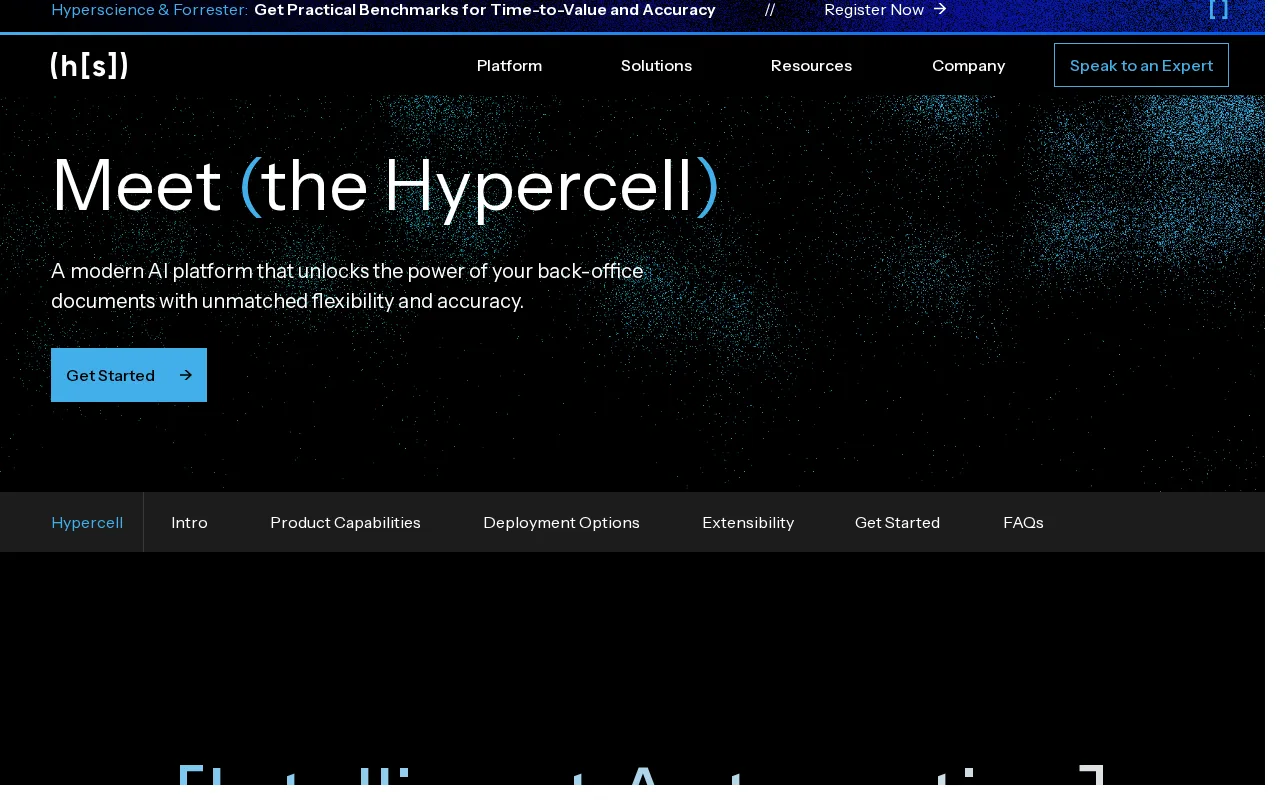Click the Speak to an Expert button
The height and width of the screenshot is (800, 1280).
click(x=1141, y=65)
